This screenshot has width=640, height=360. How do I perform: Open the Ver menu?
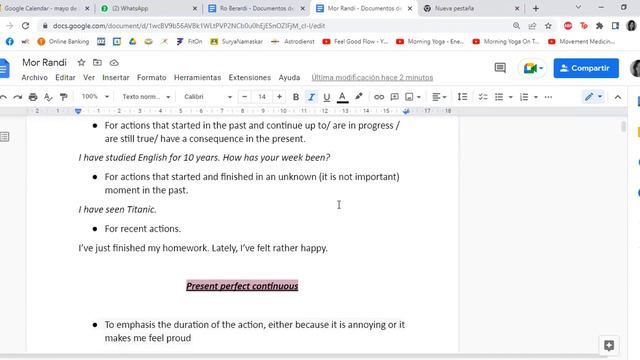click(89, 78)
